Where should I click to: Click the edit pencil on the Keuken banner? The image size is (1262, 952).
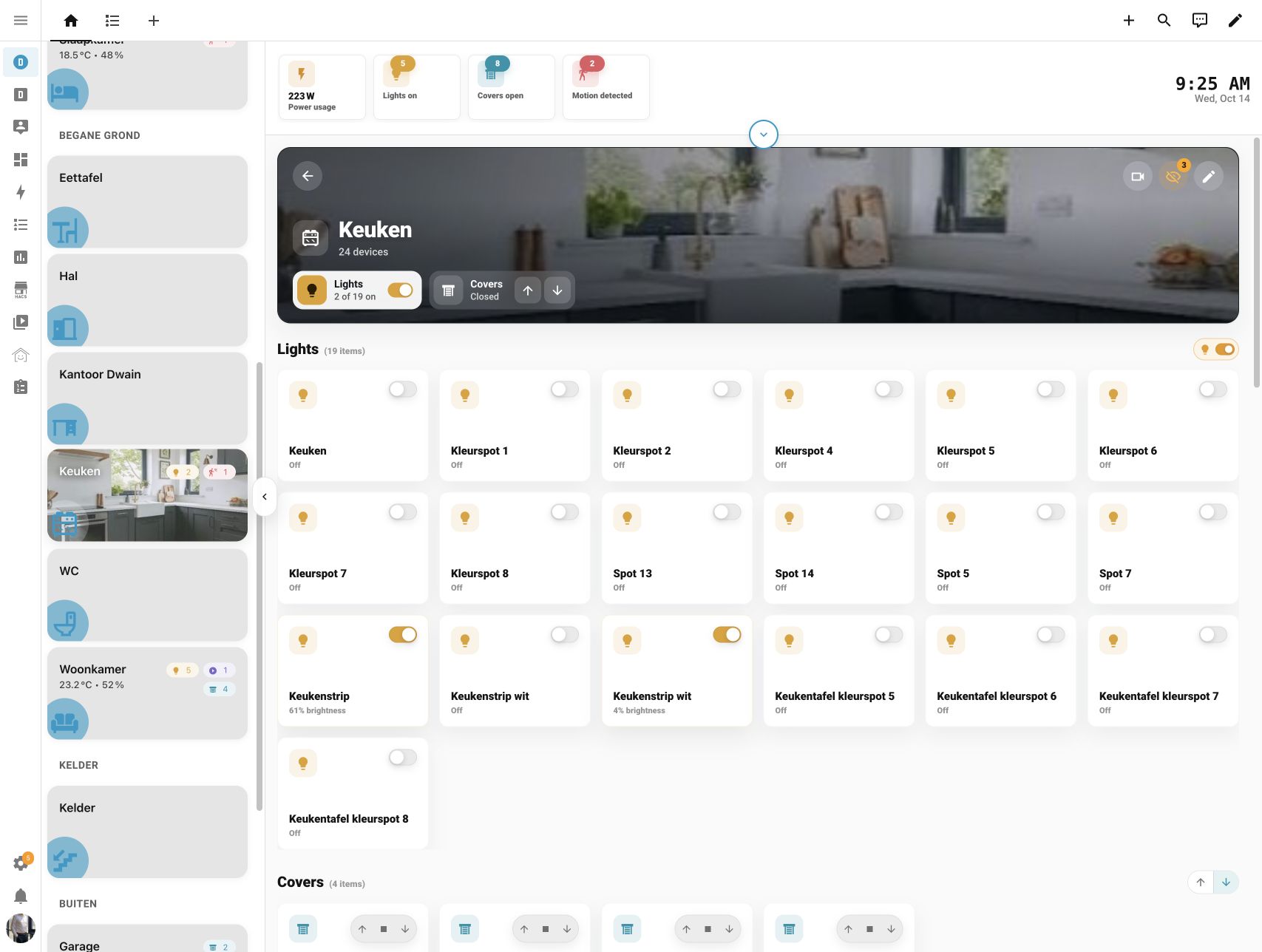1208,177
